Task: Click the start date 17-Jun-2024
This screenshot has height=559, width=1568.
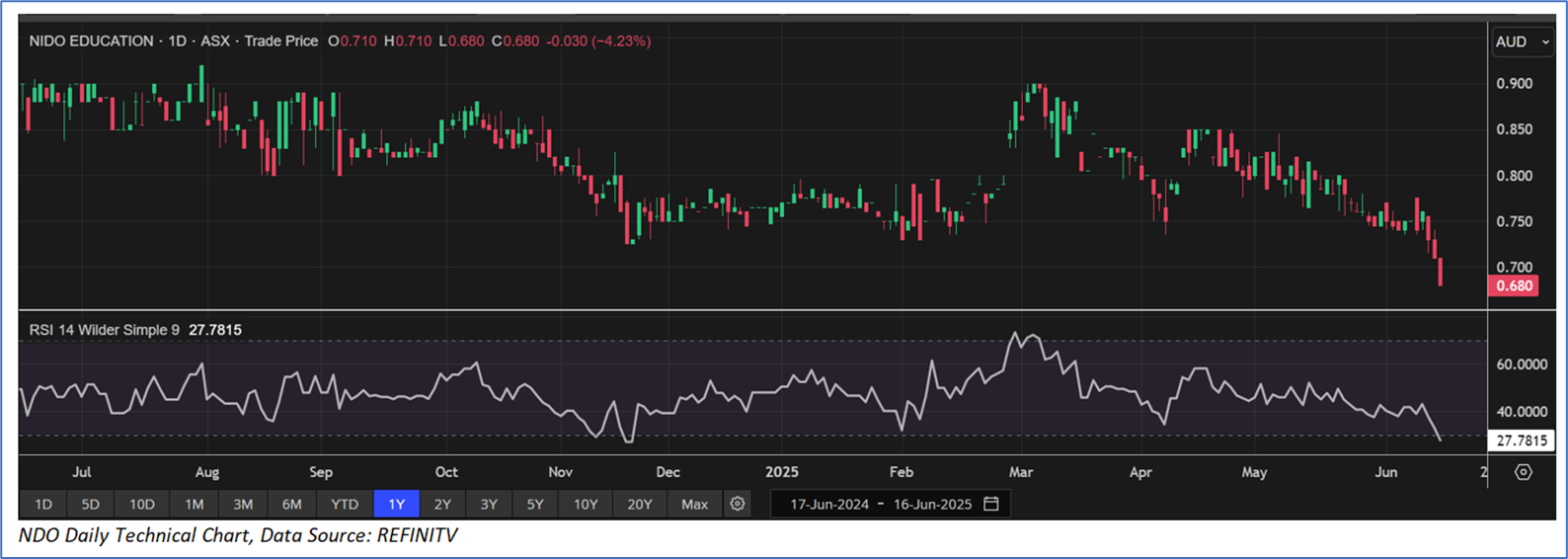Action: [x=829, y=504]
